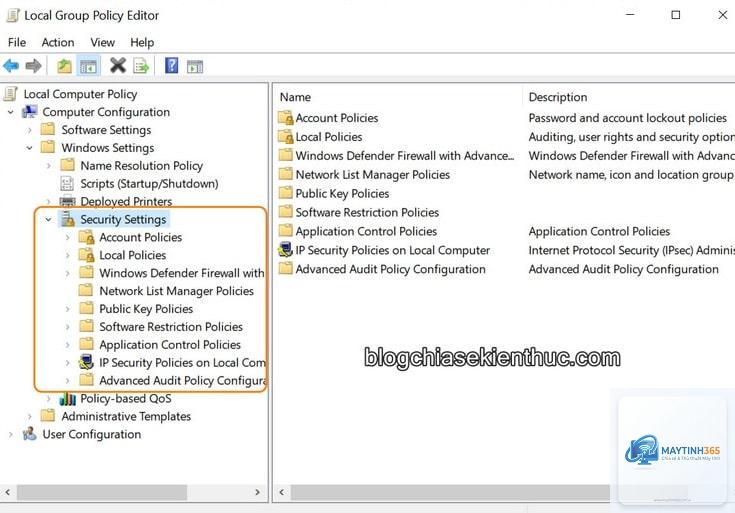The image size is (735, 513).
Task: Click Computer Configuration icon in tree
Action: coord(30,112)
